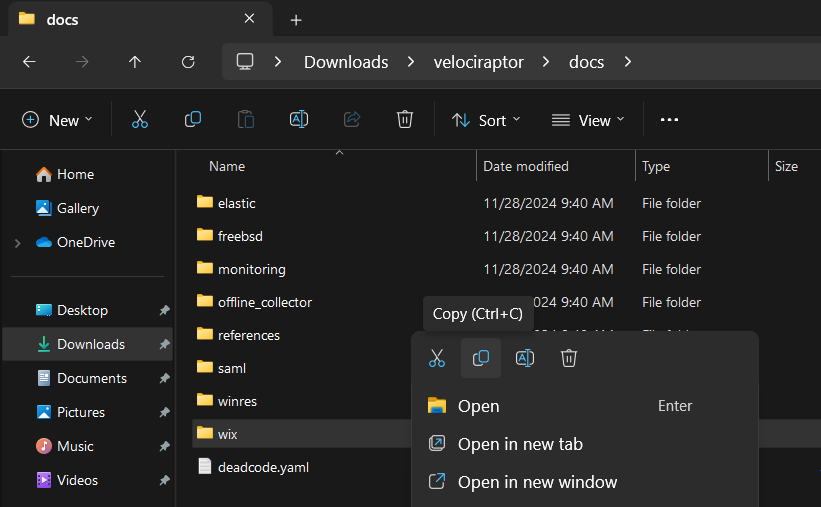This screenshot has width=821, height=507.
Task: Click the pin icon beside Music
Action: coord(164,446)
